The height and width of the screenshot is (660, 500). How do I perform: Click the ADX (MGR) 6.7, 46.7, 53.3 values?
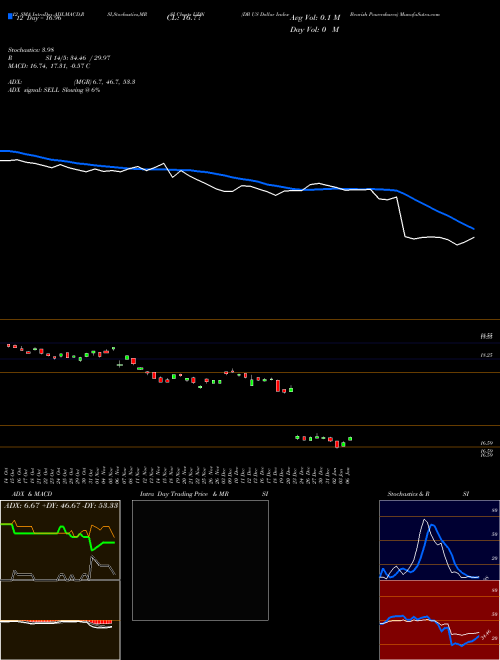click(104, 82)
